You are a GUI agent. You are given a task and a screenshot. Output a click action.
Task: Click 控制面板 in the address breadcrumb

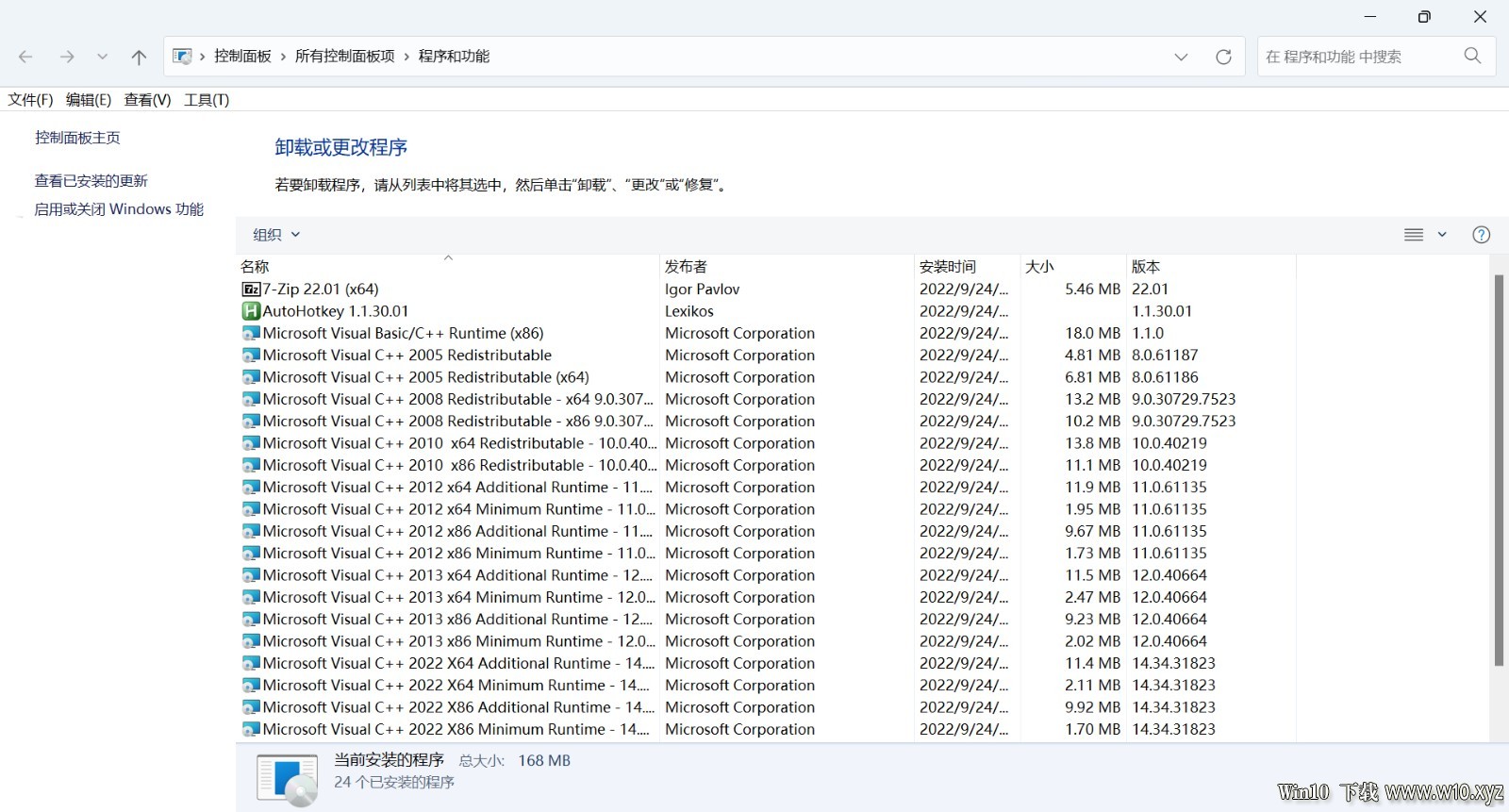(x=242, y=57)
